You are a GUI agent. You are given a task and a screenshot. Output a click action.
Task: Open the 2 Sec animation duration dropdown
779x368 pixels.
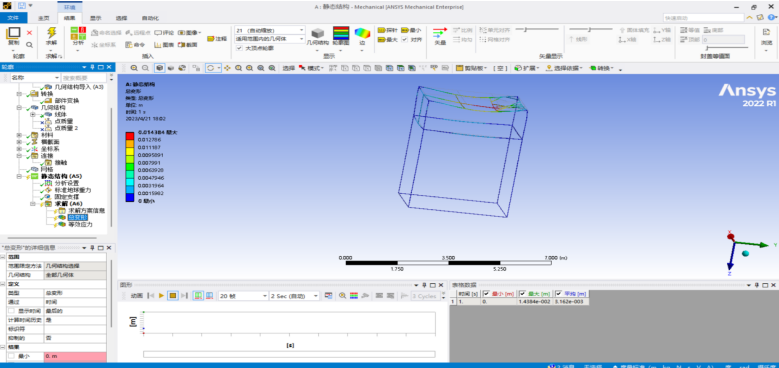point(294,295)
